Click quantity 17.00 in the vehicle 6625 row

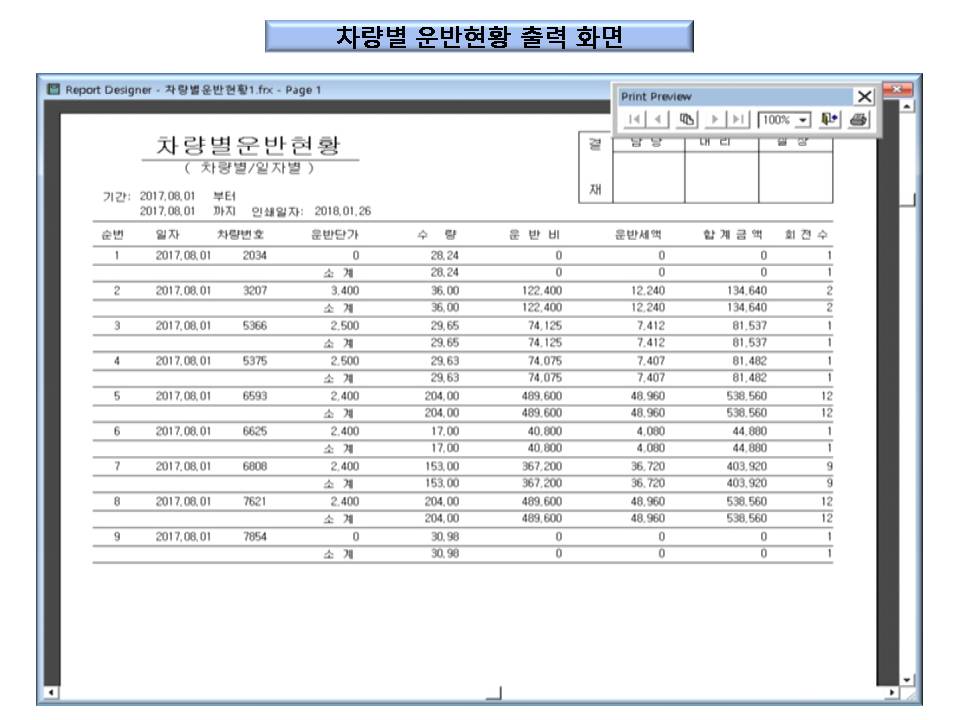pyautogui.click(x=445, y=431)
